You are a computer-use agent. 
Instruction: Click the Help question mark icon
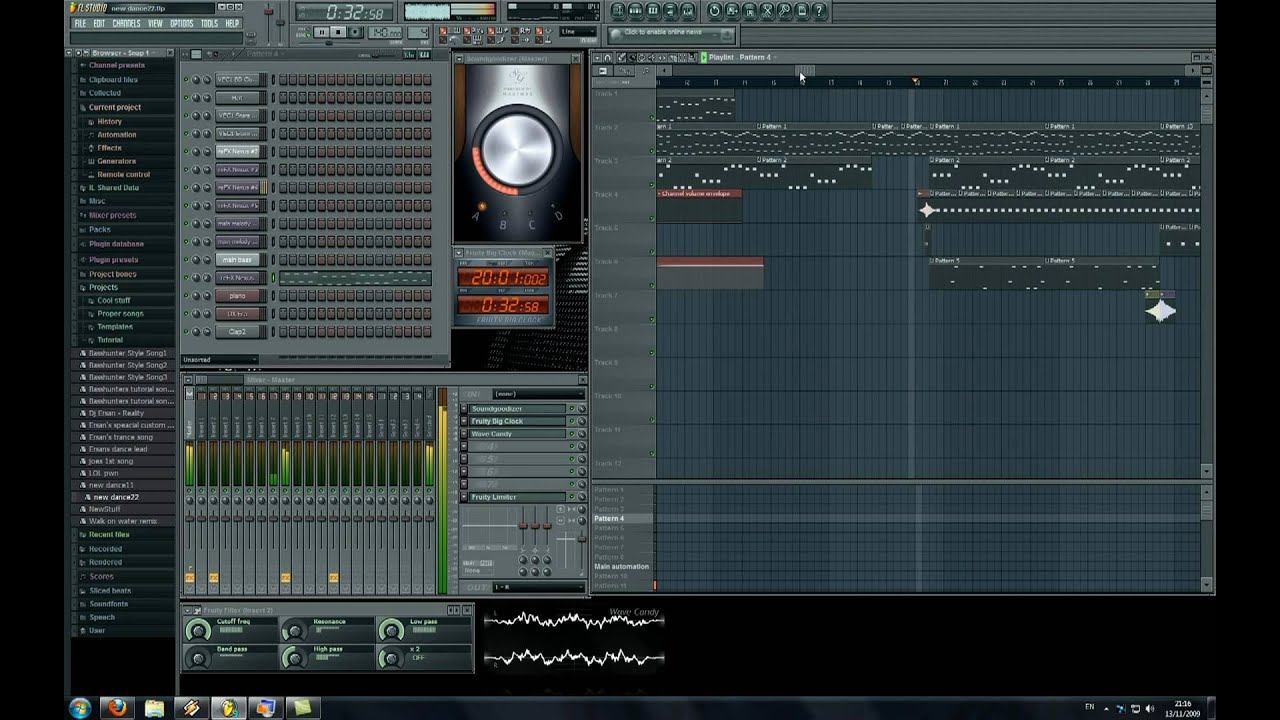[819, 11]
